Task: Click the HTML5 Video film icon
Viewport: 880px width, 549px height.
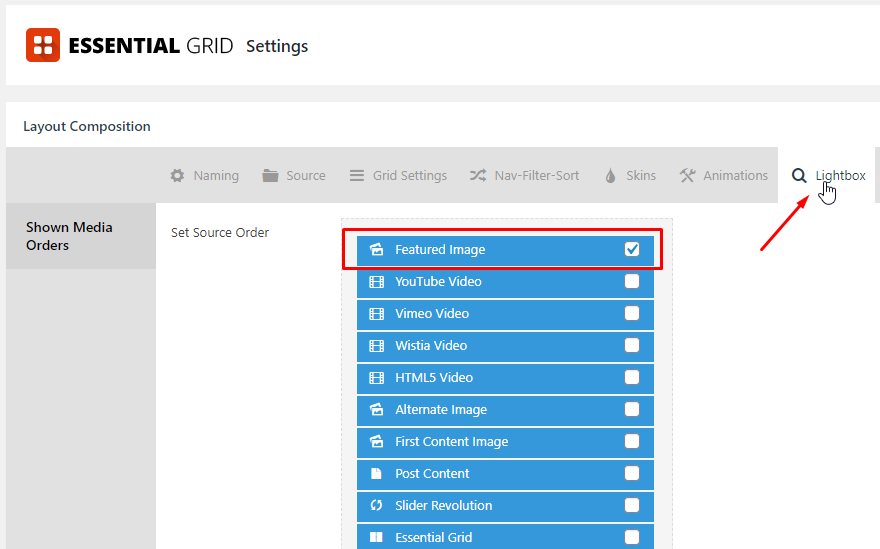Action: [x=377, y=378]
